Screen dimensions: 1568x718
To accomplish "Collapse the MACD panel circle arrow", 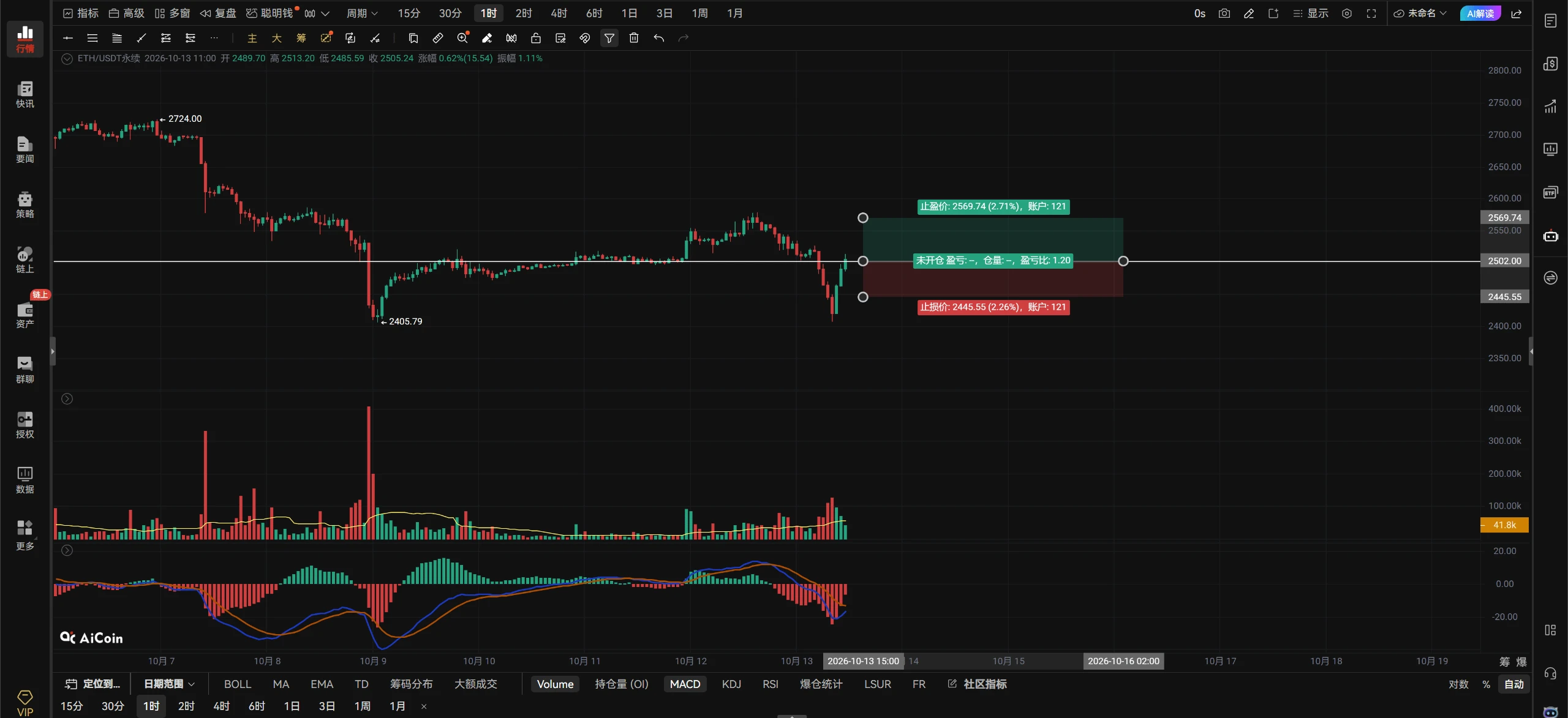I will point(67,550).
